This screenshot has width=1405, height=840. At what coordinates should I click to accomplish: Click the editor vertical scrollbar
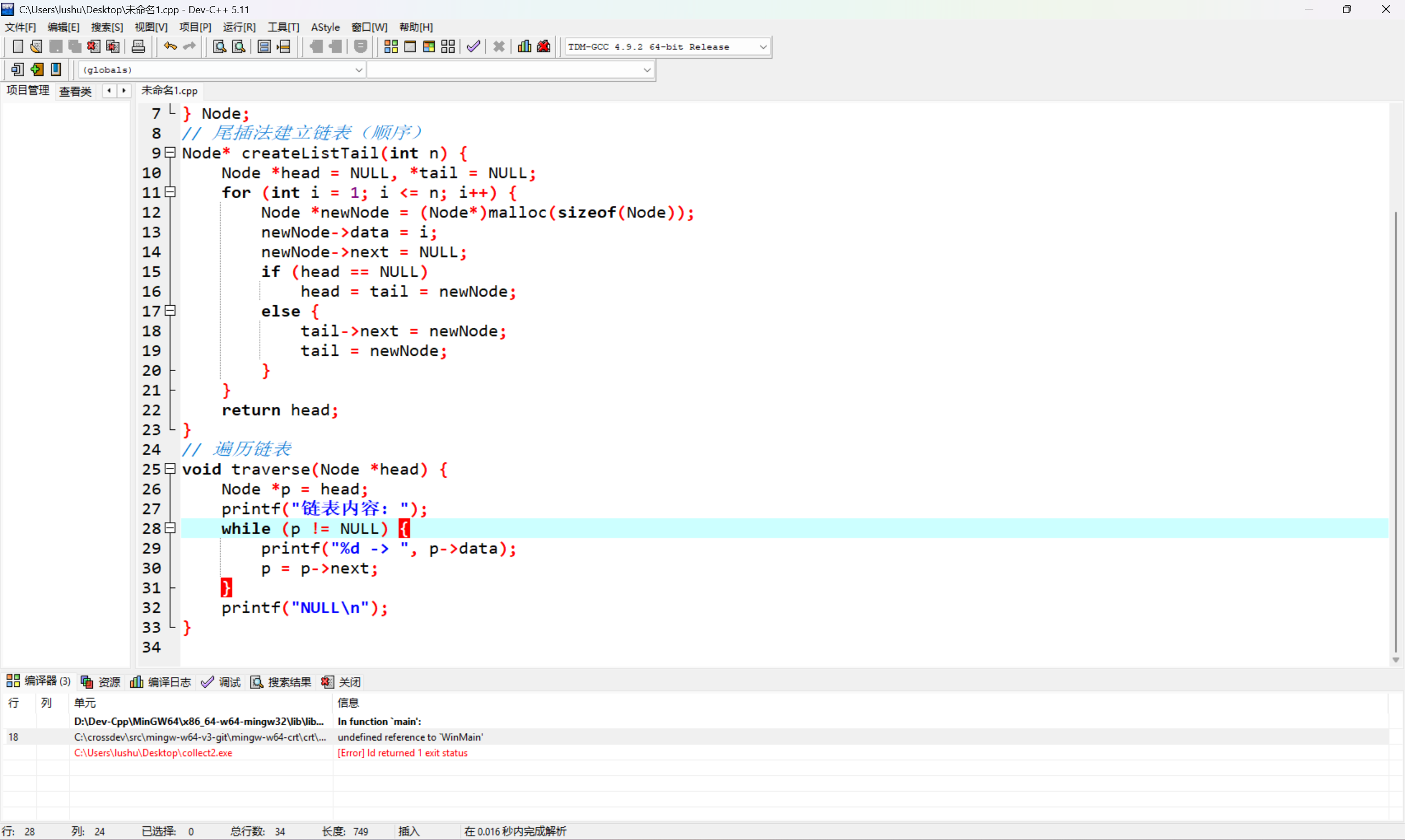click(x=1395, y=430)
